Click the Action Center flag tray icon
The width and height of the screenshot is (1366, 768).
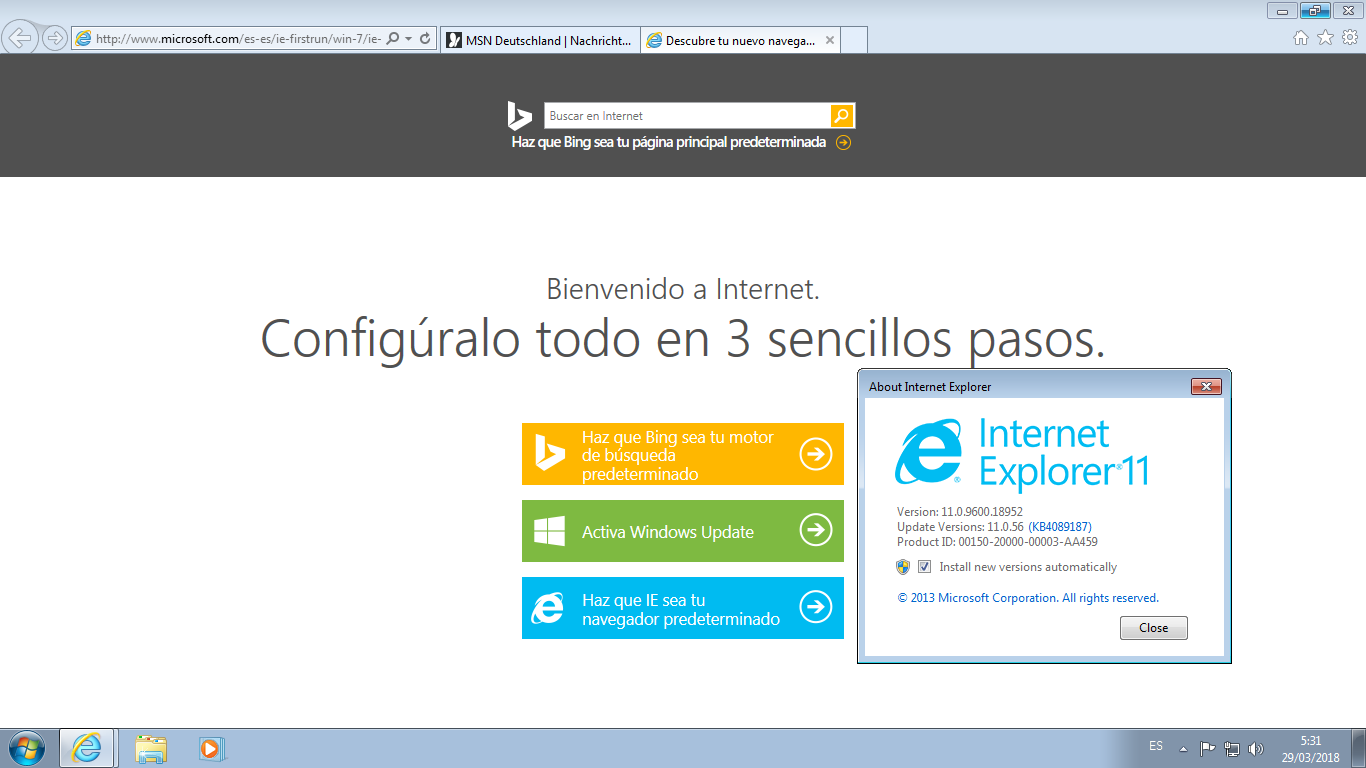point(1208,748)
